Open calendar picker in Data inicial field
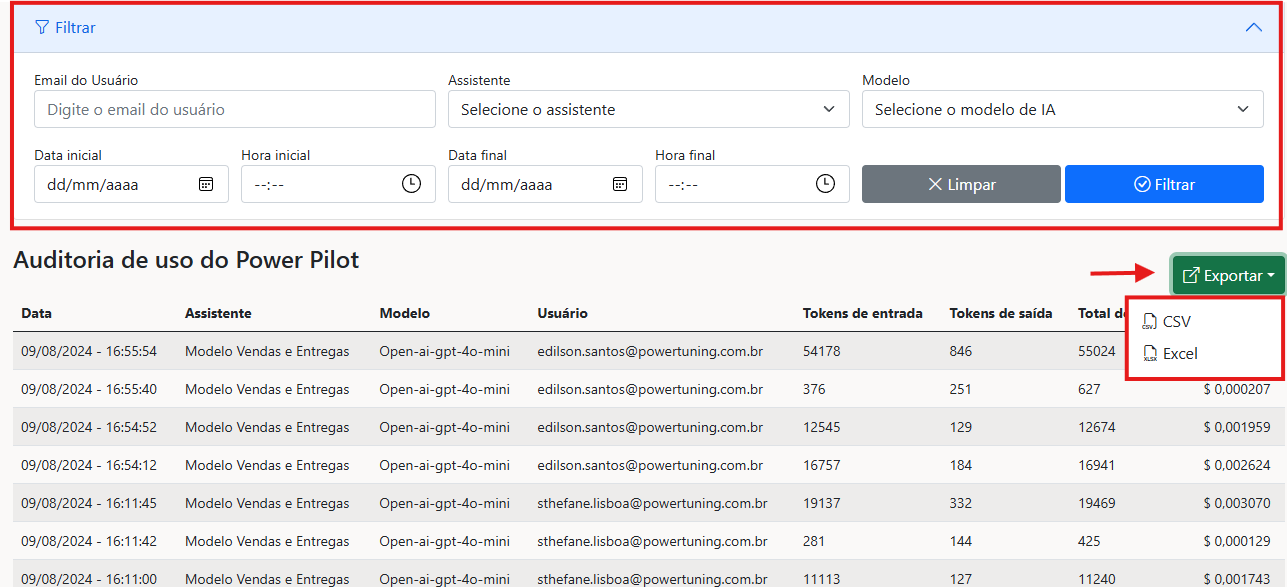This screenshot has height=587, width=1287. (206, 184)
